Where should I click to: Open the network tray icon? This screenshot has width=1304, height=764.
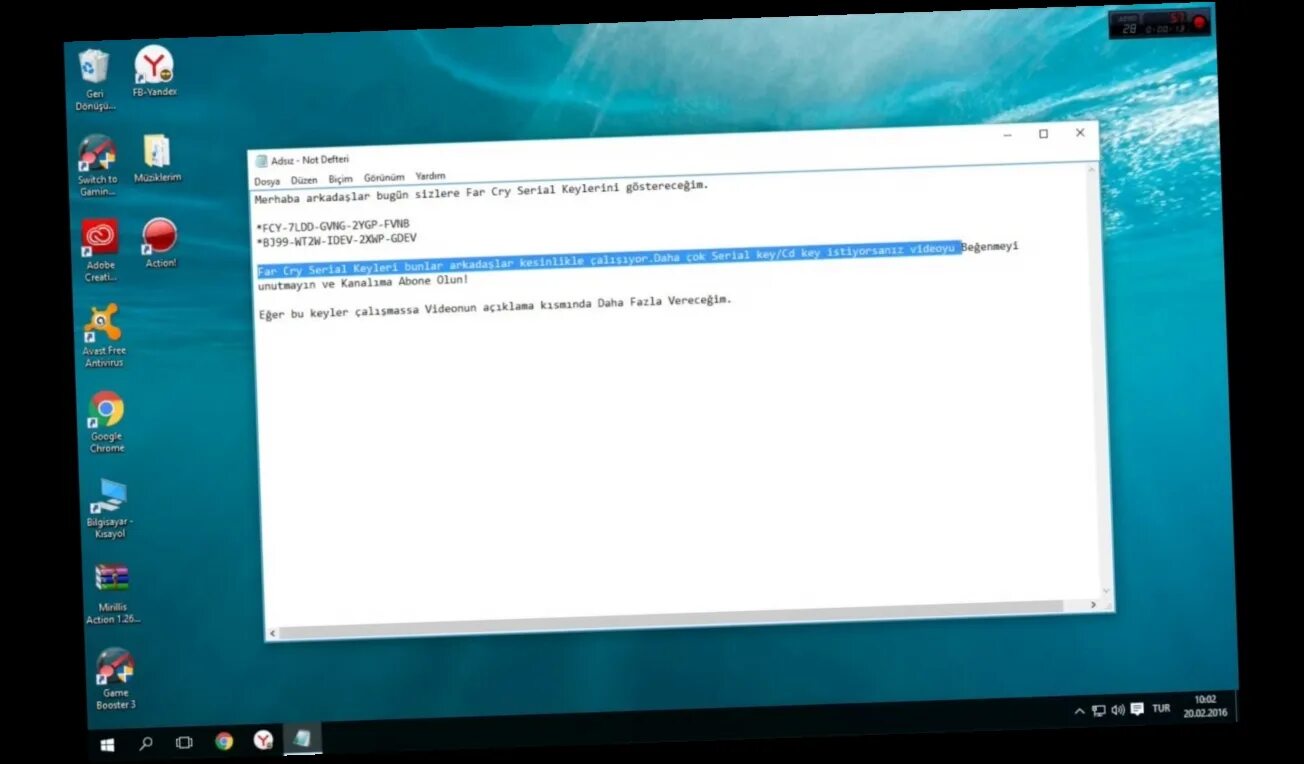pyautogui.click(x=1099, y=710)
